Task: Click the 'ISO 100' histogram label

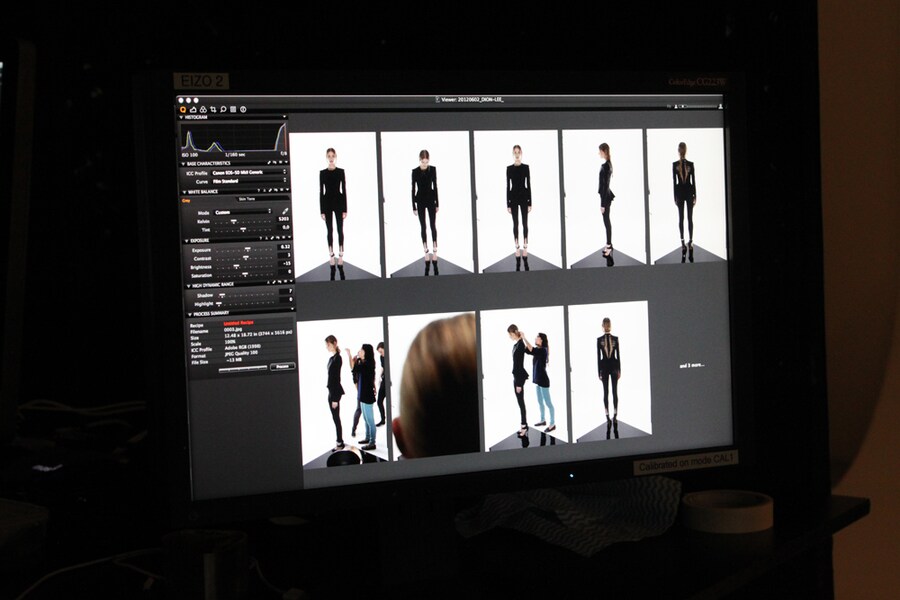Action: point(190,154)
